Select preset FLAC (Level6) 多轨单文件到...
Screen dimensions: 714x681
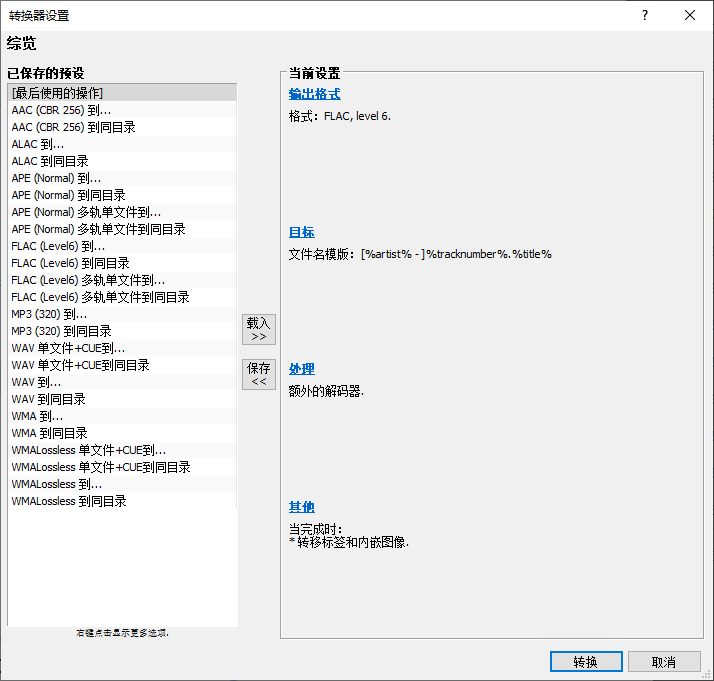tap(122, 280)
